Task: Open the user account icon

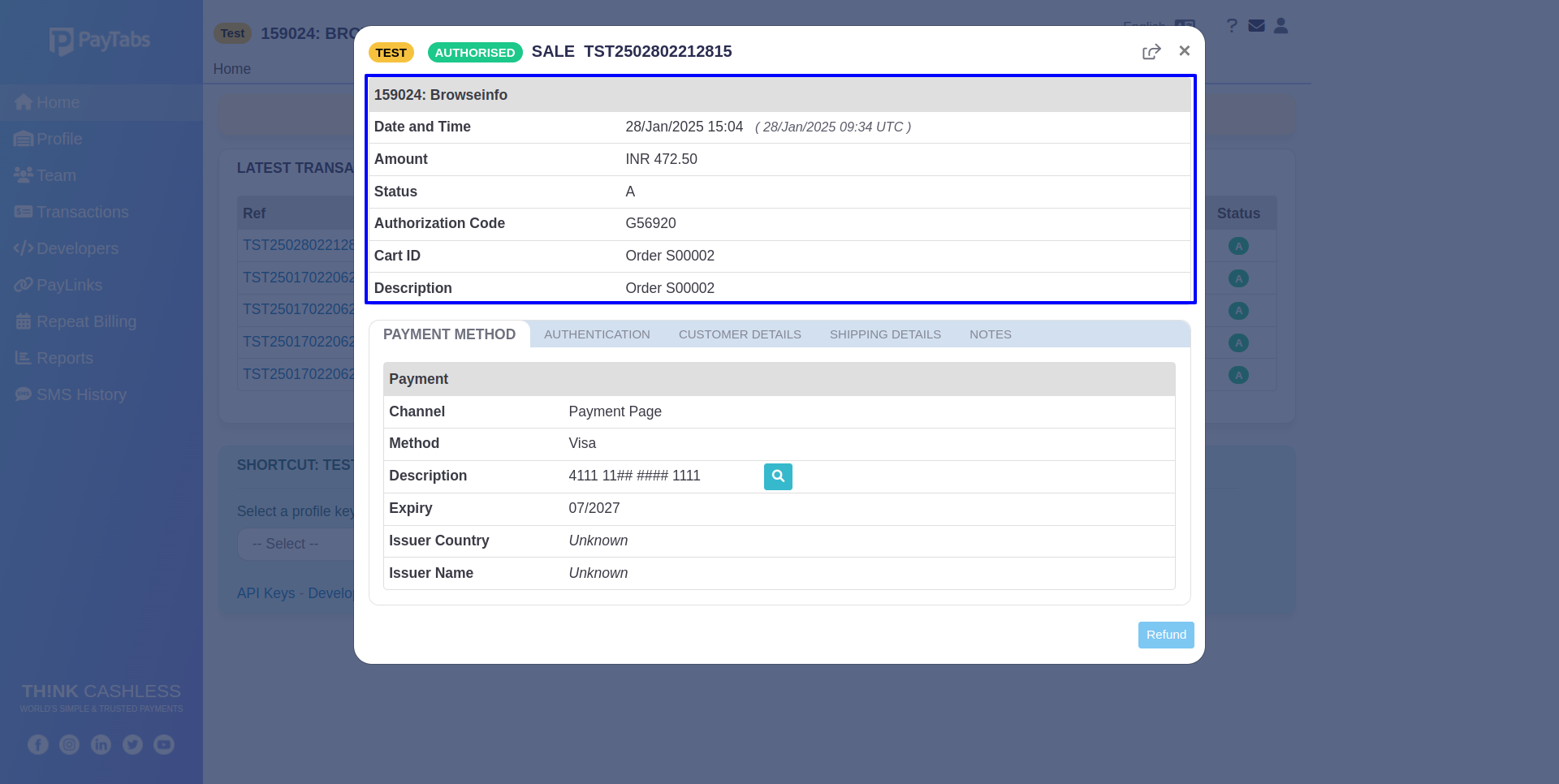Action: (1280, 26)
